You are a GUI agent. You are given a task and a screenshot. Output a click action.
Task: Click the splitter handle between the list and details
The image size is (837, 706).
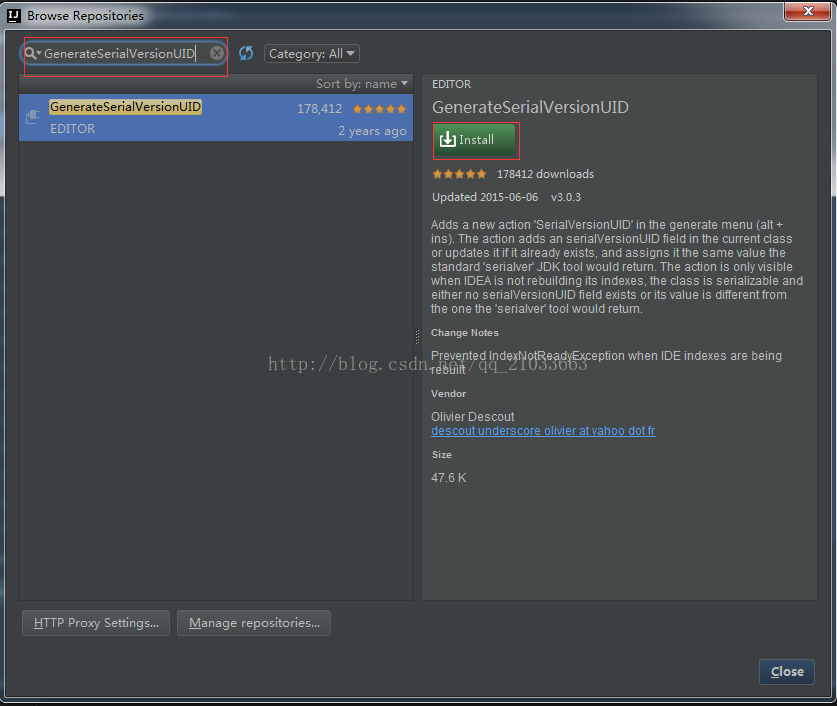(x=417, y=336)
